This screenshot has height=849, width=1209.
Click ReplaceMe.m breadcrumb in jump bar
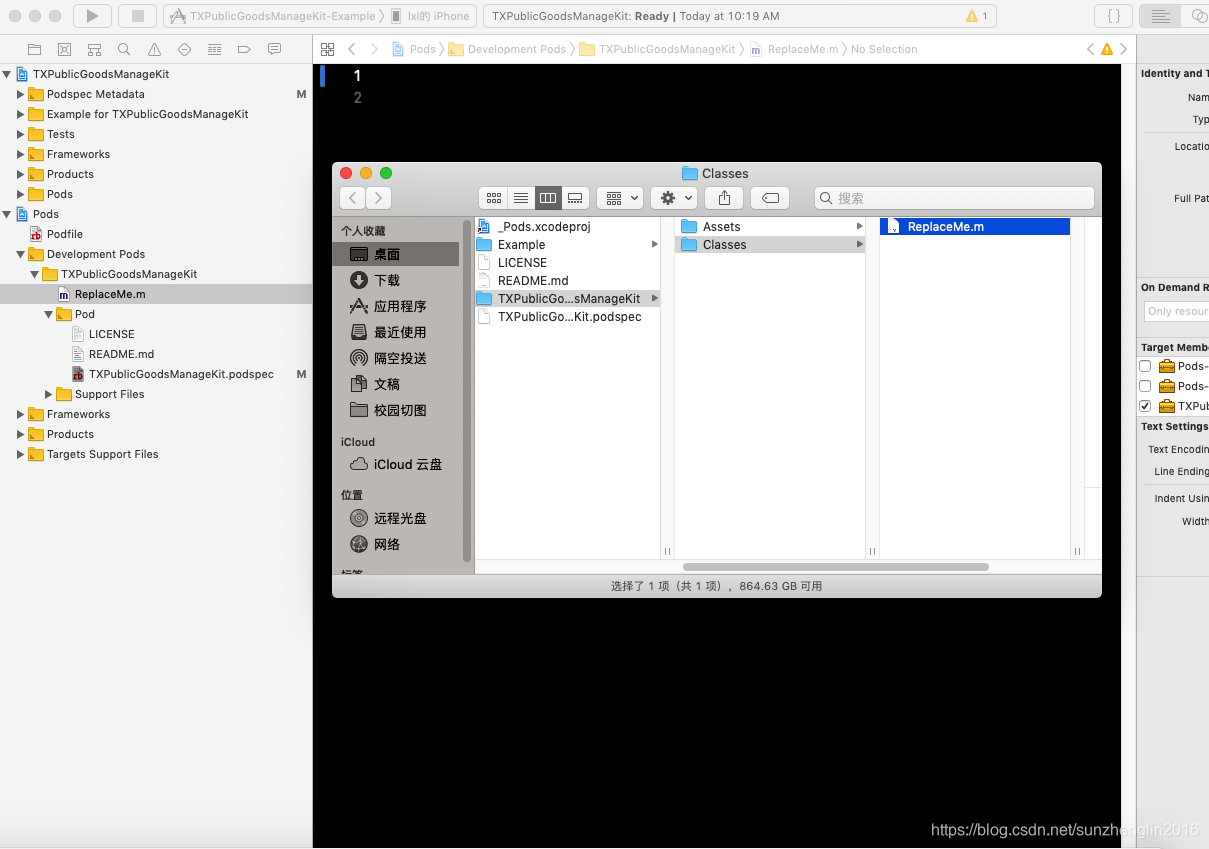[794, 49]
